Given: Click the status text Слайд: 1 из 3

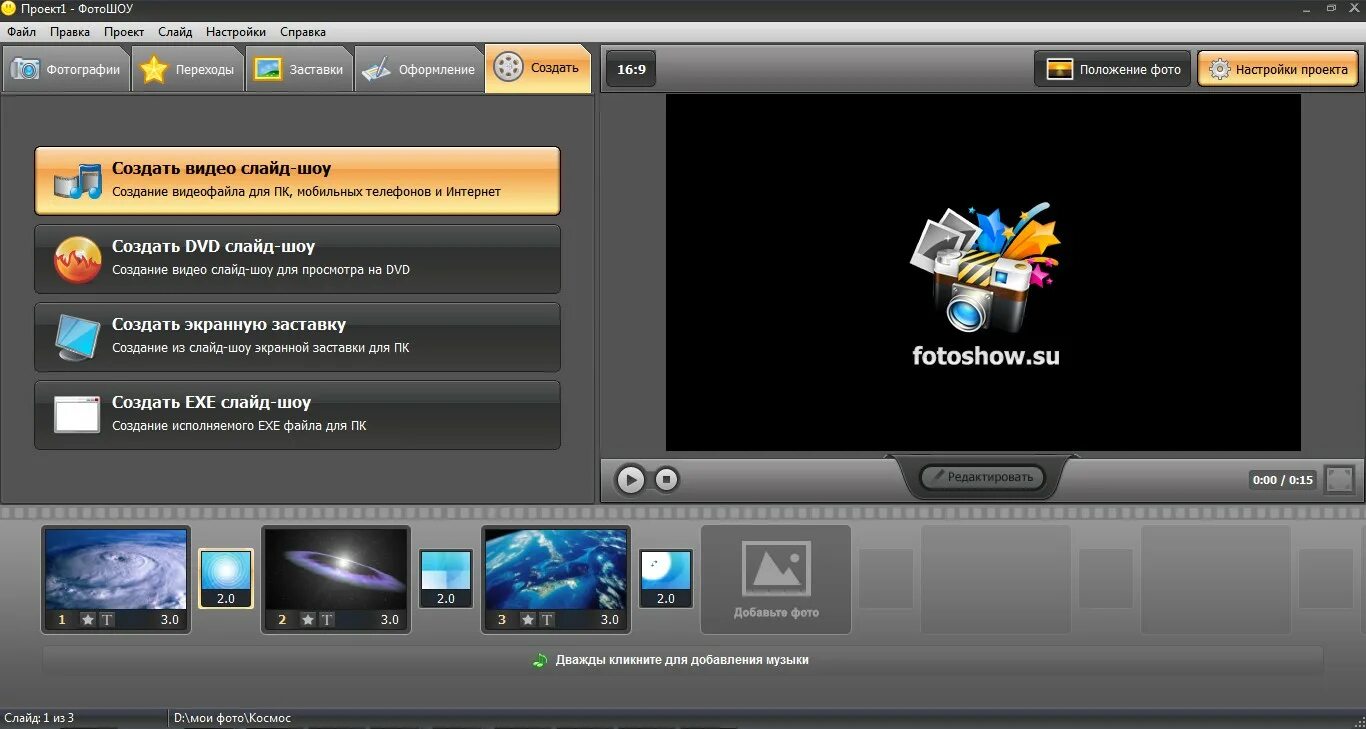Looking at the screenshot, I should tap(39, 718).
